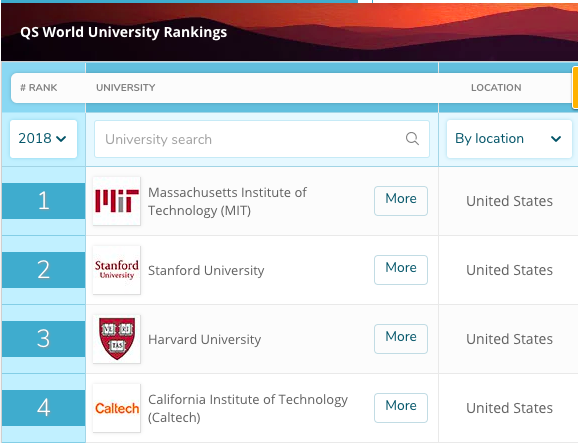The width and height of the screenshot is (578, 443).
Task: Click More for Massachusetts Institute of Technology
Action: tap(401, 201)
